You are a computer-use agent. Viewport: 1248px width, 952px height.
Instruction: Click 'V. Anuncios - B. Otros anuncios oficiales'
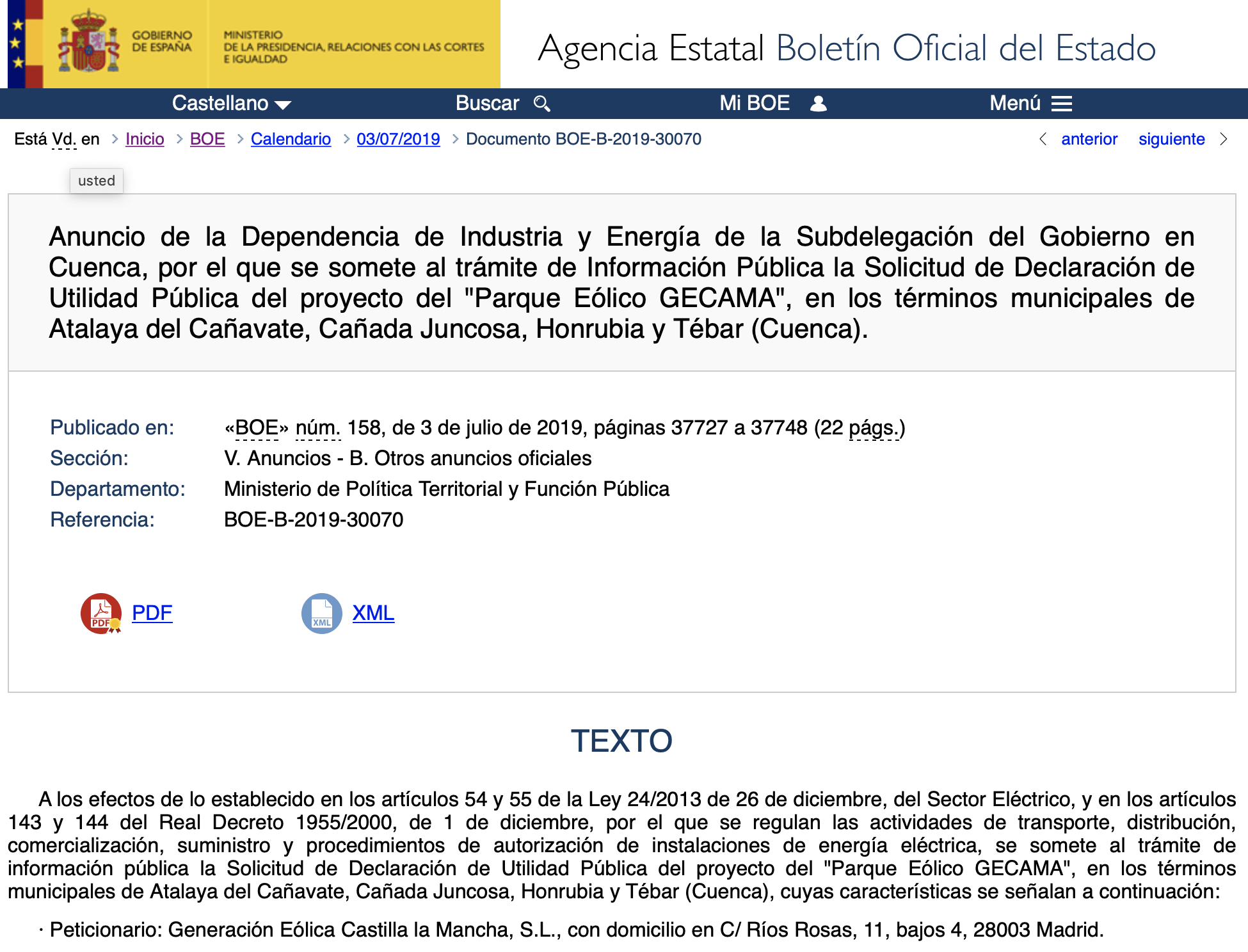pos(408,458)
